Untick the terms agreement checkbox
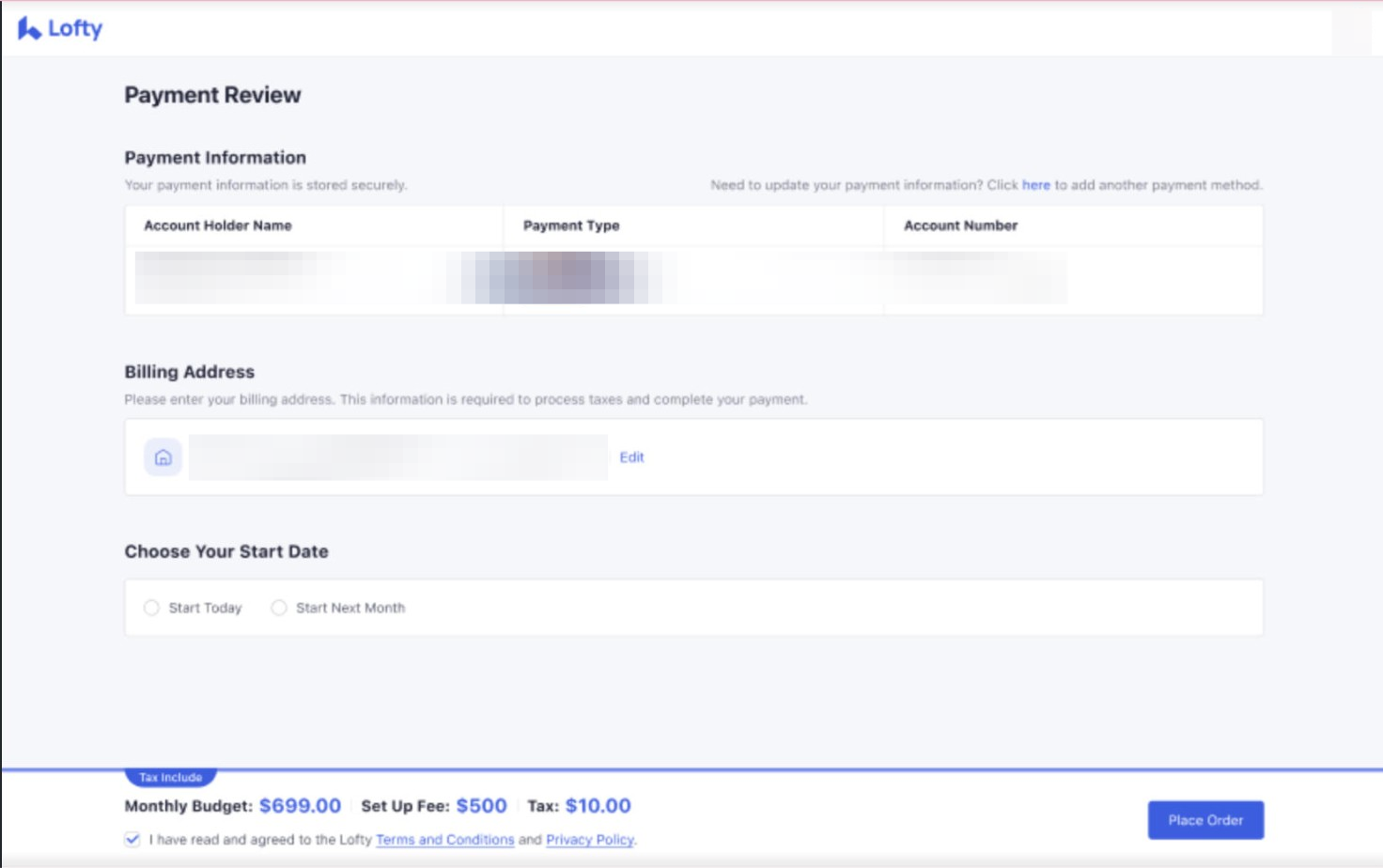Viewport: 1383px width, 868px height. pos(132,839)
